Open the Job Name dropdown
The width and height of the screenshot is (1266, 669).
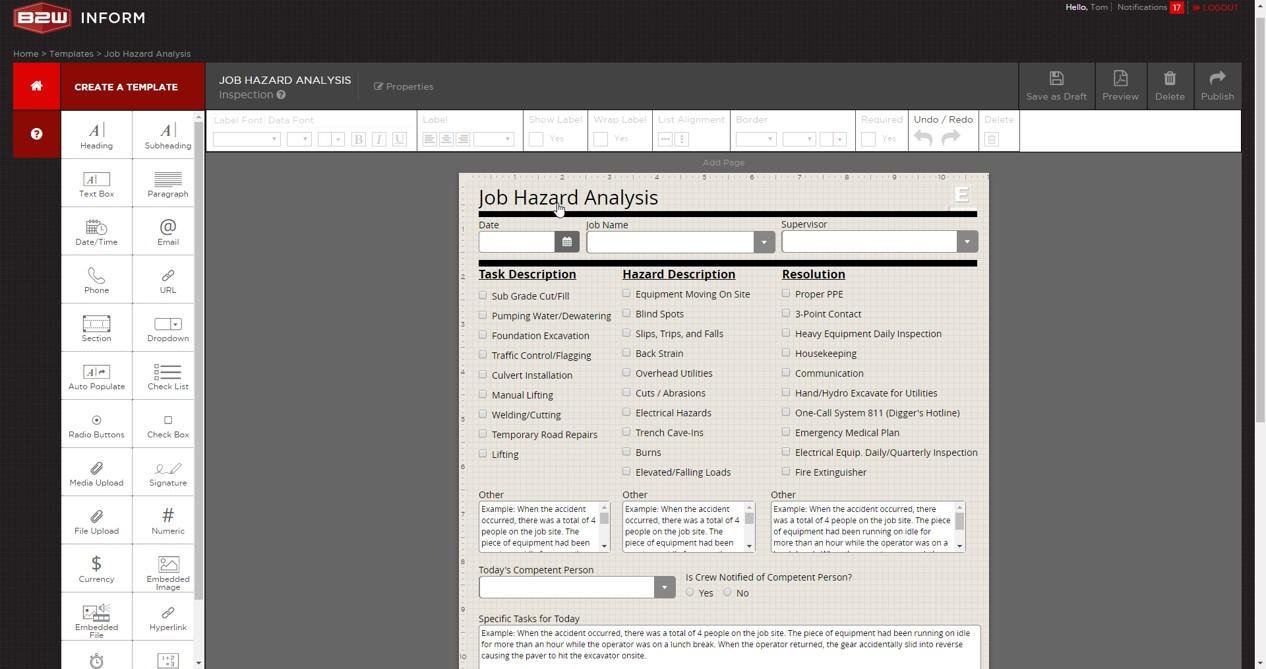(764, 242)
